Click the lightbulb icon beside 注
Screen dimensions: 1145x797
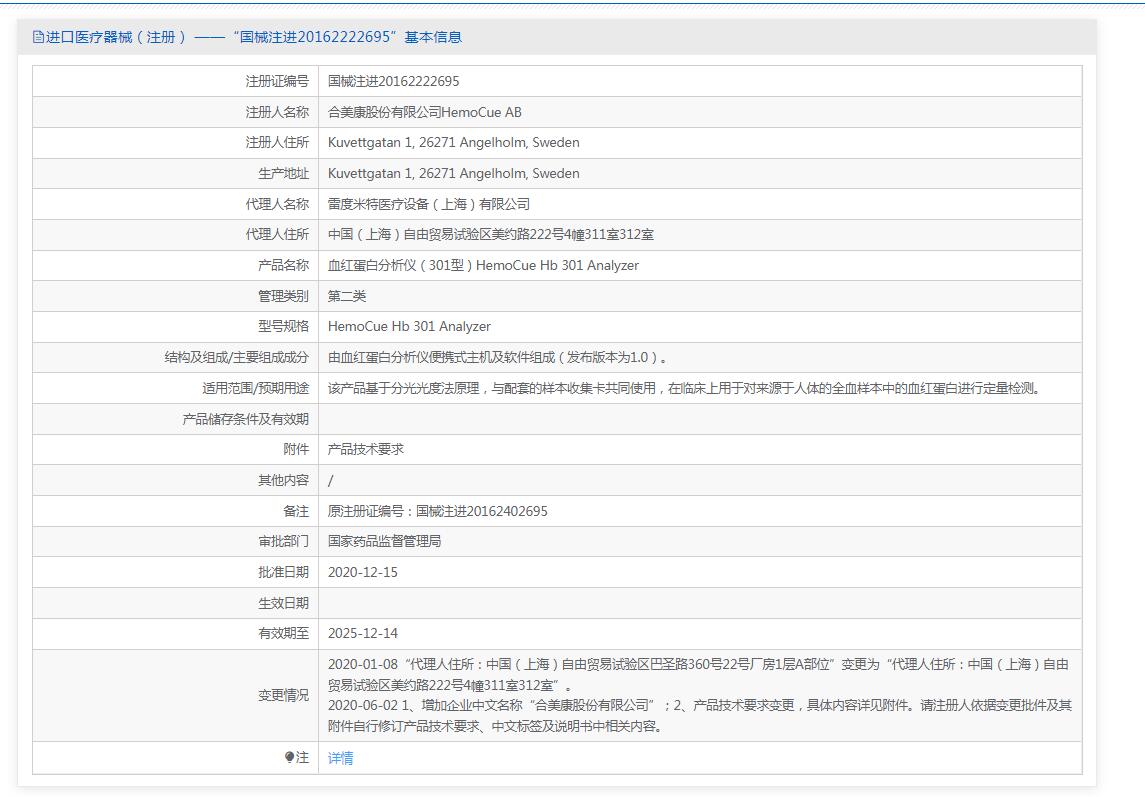tap(290, 758)
